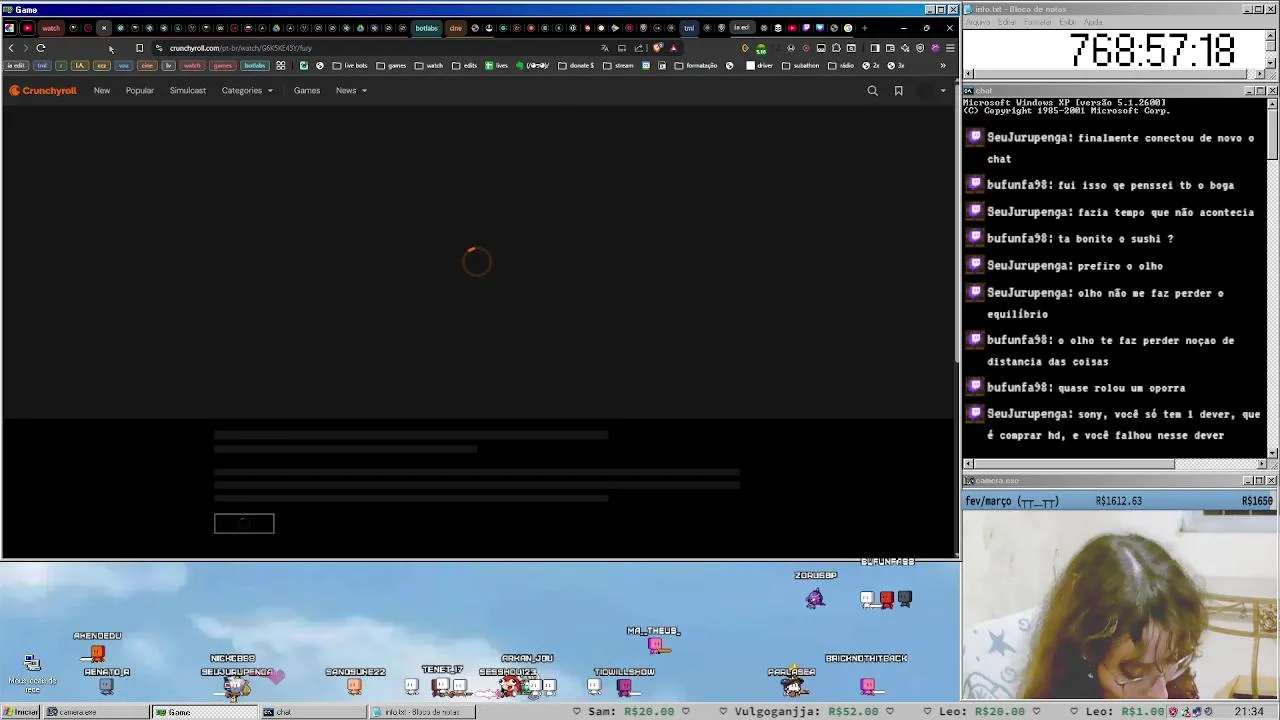The height and width of the screenshot is (720, 1280).
Task: Click the share page icon in address bar
Action: click(x=639, y=48)
